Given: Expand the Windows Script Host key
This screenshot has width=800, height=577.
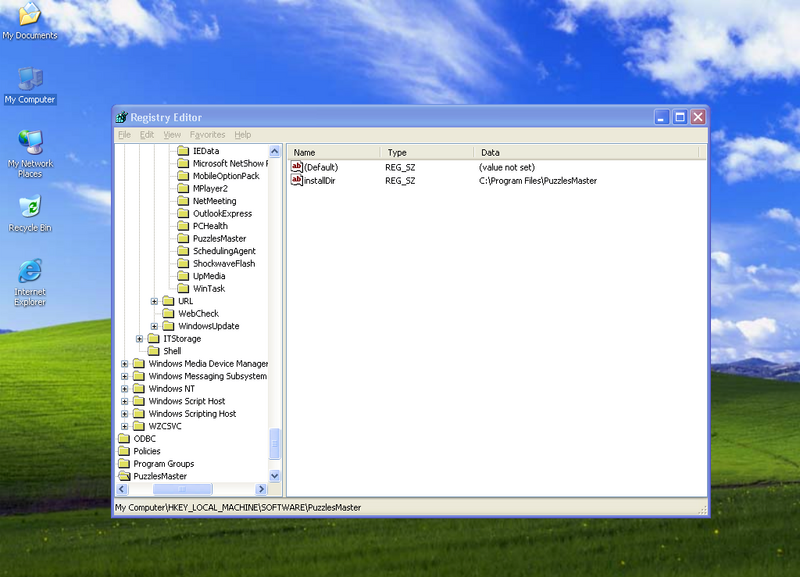Looking at the screenshot, I should pos(124,401).
